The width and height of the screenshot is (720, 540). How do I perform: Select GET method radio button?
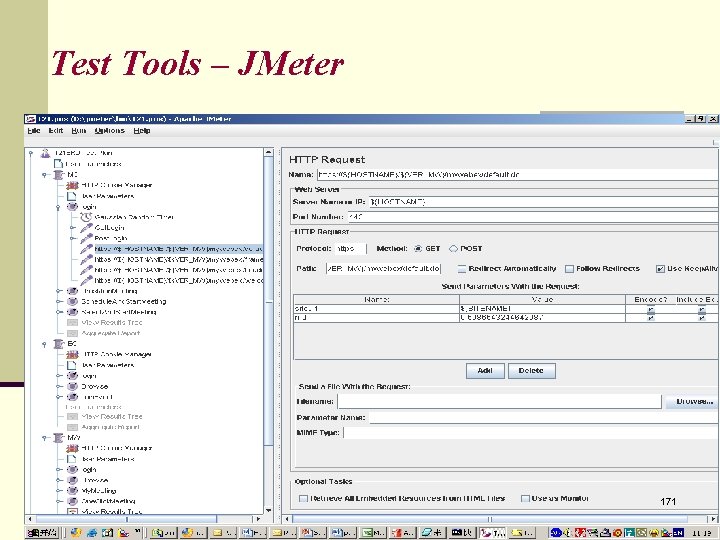pos(417,248)
